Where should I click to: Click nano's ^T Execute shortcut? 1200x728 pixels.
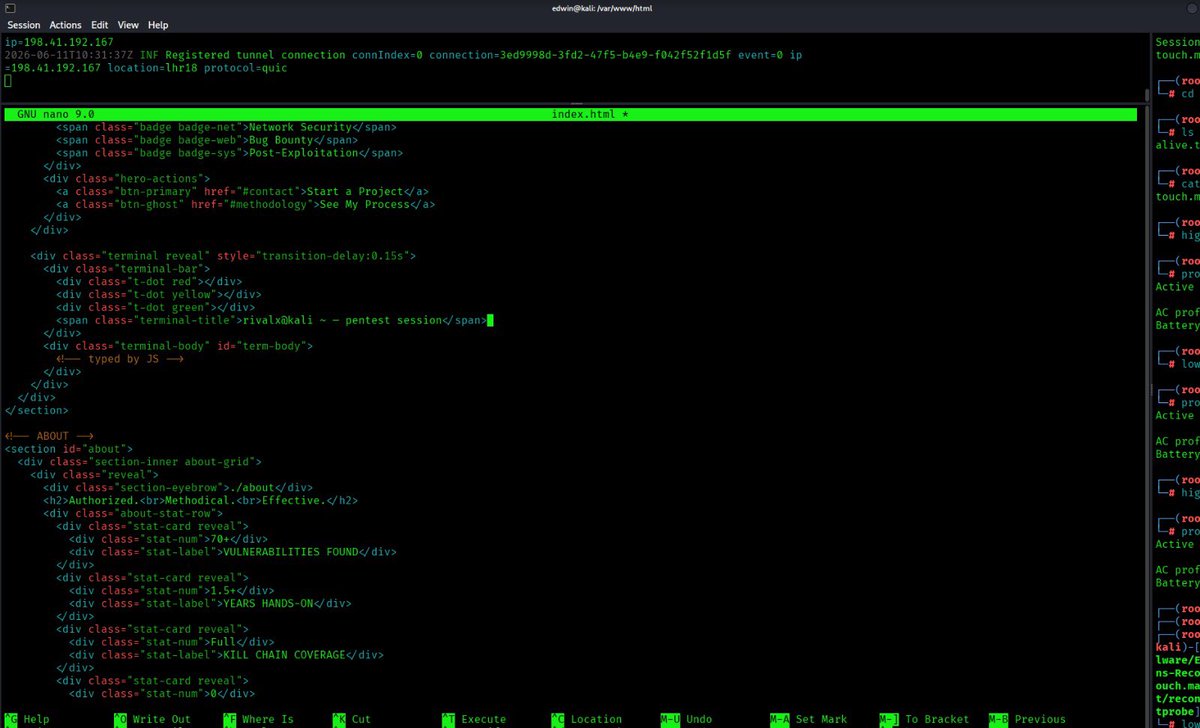(x=474, y=719)
